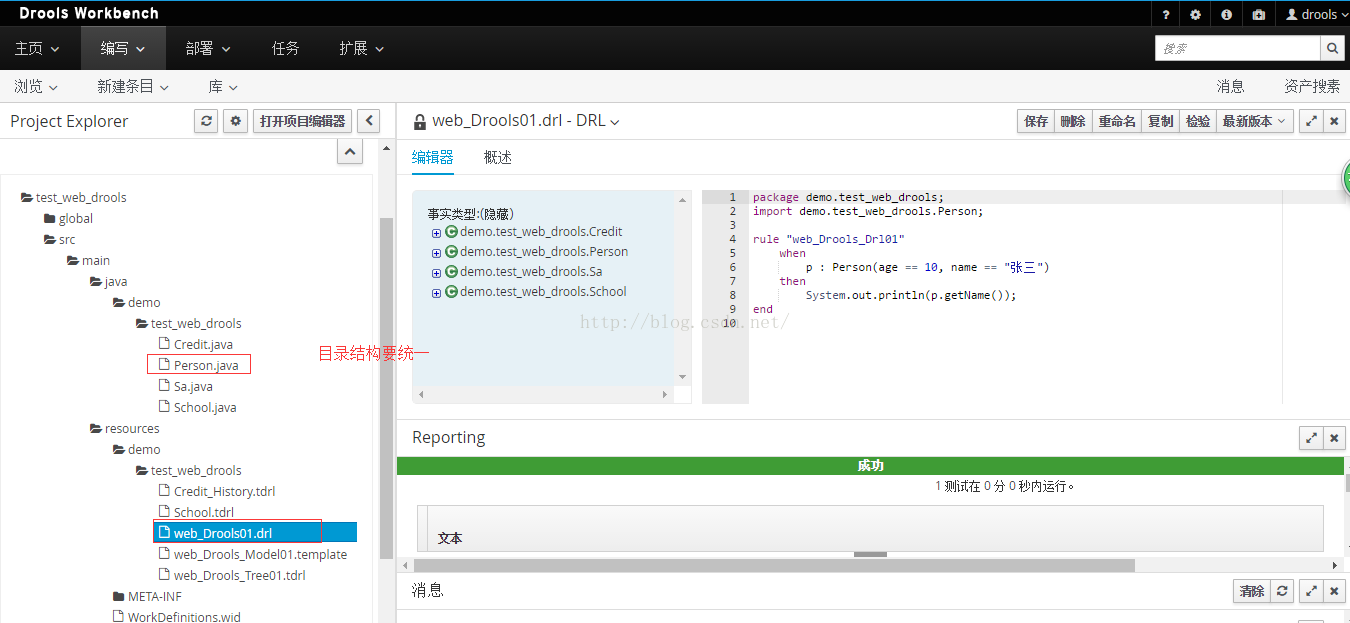Expand the demo.test_web_drools.School fact type
This screenshot has height=623, width=1350.
click(436, 293)
